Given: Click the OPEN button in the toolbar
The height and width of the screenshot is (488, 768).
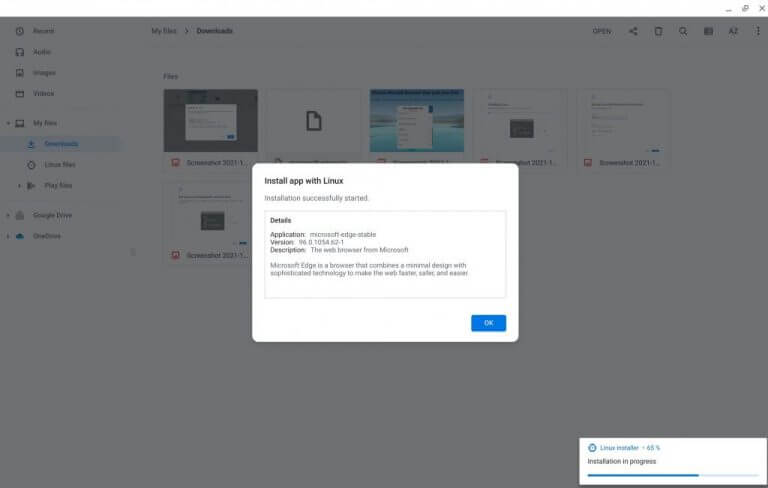Looking at the screenshot, I should [602, 31].
